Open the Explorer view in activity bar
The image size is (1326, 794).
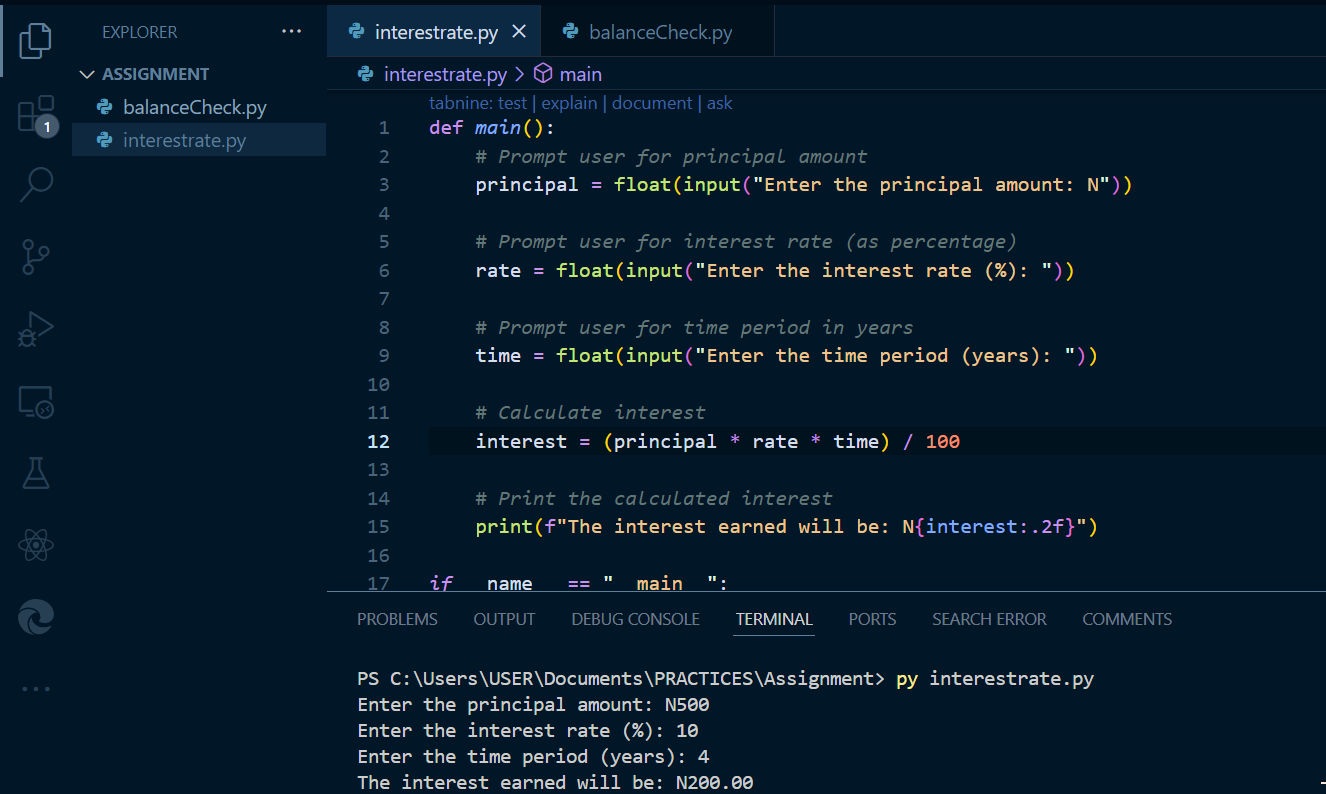(35, 40)
